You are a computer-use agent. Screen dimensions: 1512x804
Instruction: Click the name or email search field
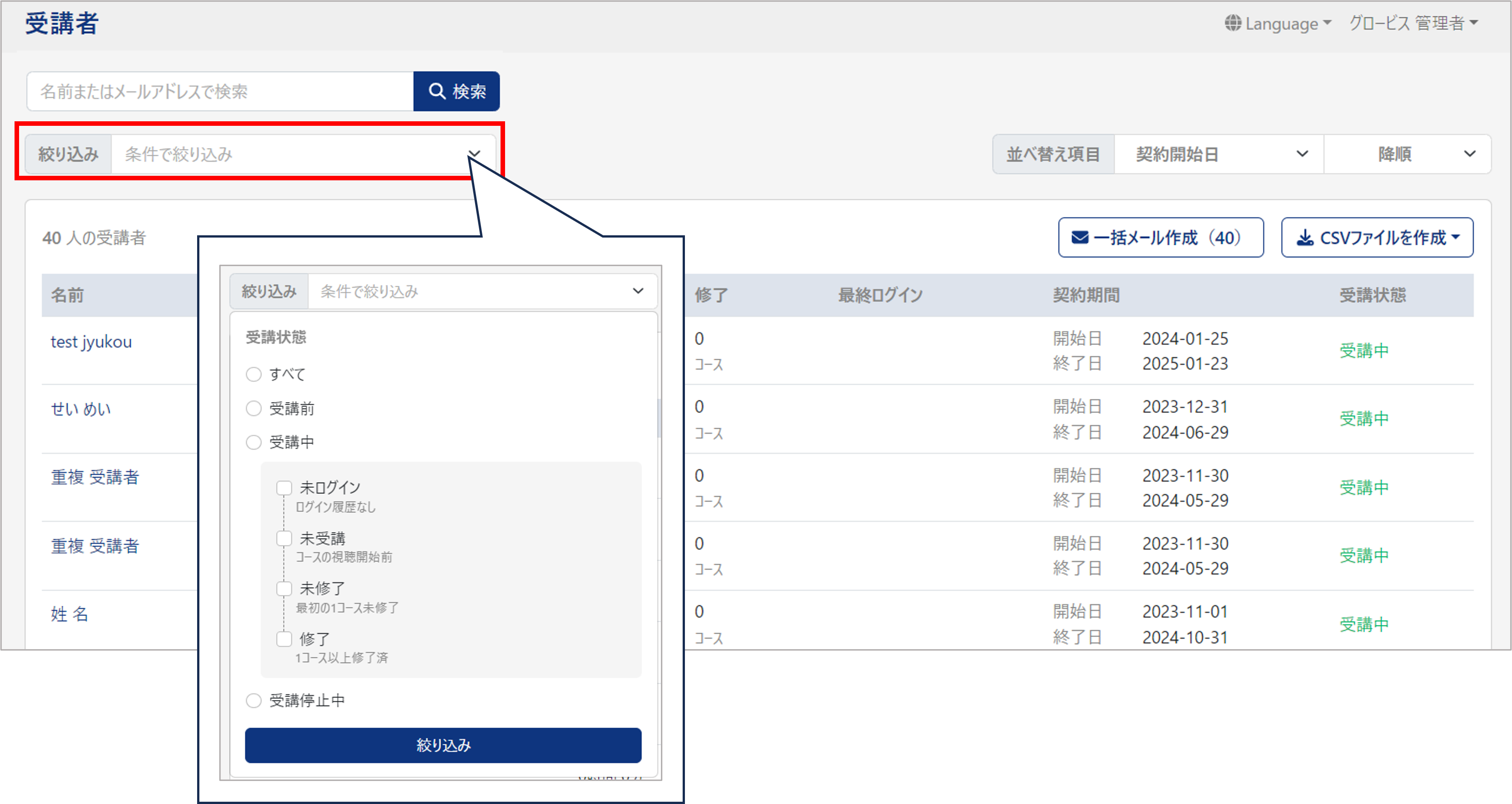click(x=221, y=92)
